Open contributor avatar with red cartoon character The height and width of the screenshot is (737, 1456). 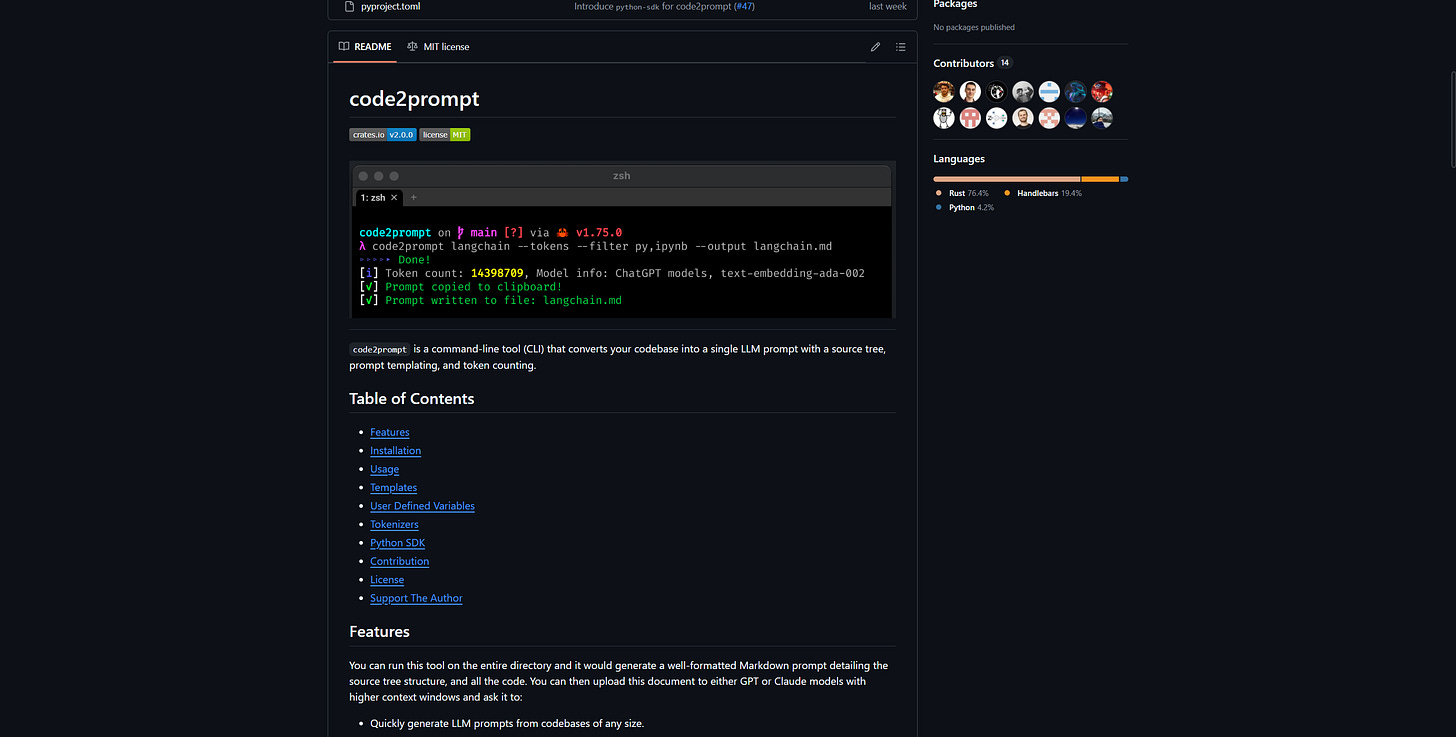tap(1102, 92)
